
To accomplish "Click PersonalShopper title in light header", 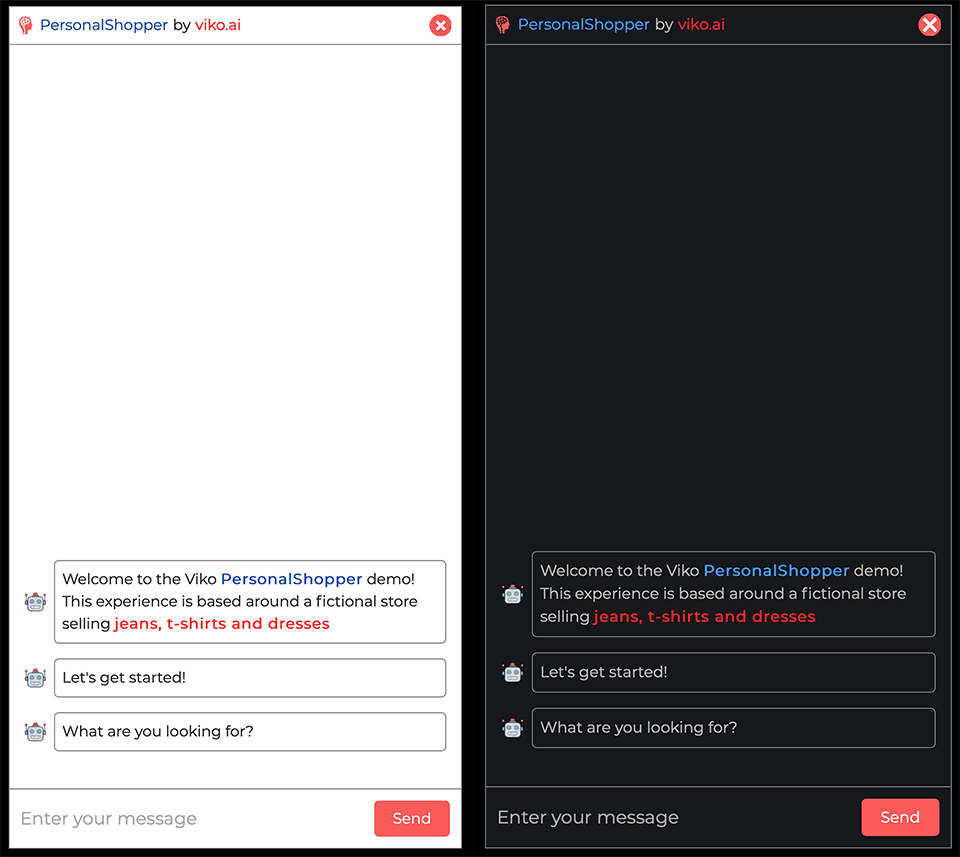I will coord(103,25).
